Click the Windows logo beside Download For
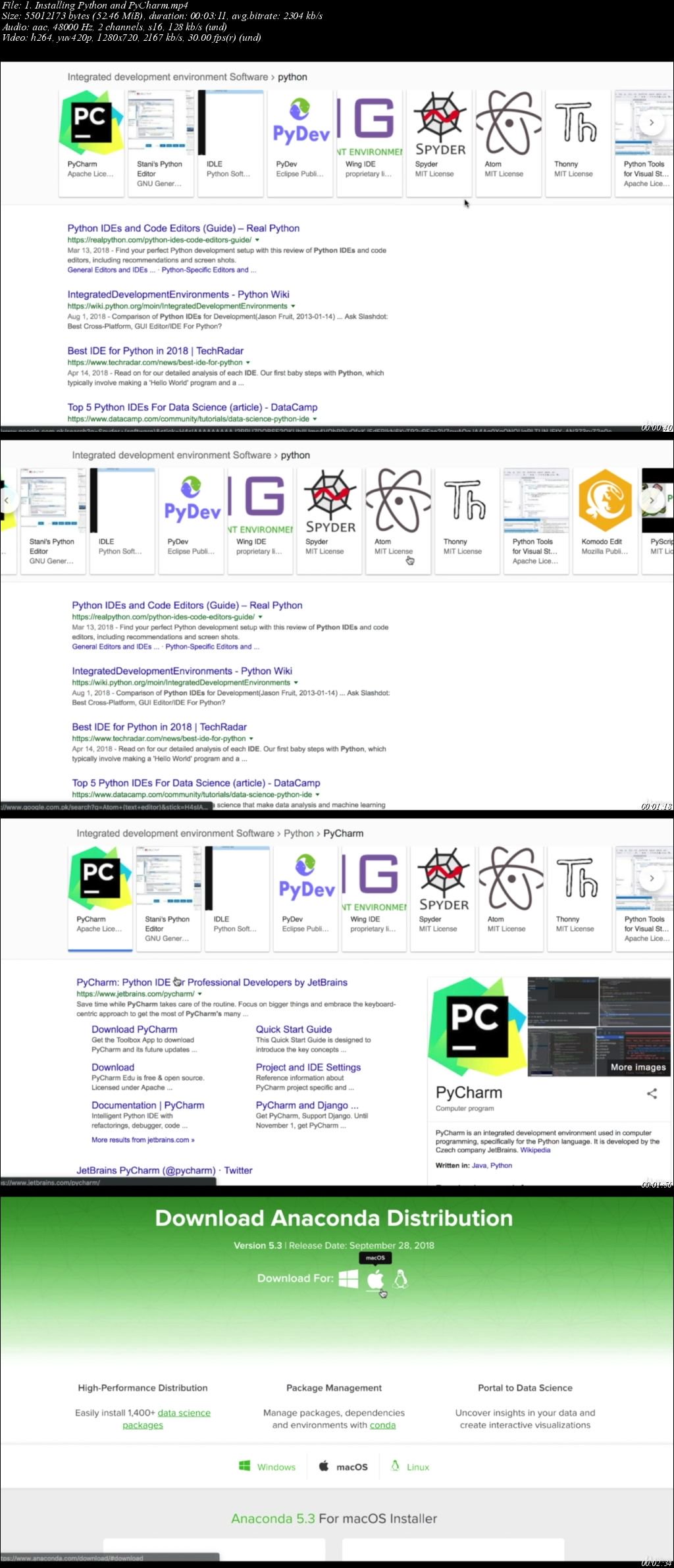The height and width of the screenshot is (1568, 674). [349, 1278]
